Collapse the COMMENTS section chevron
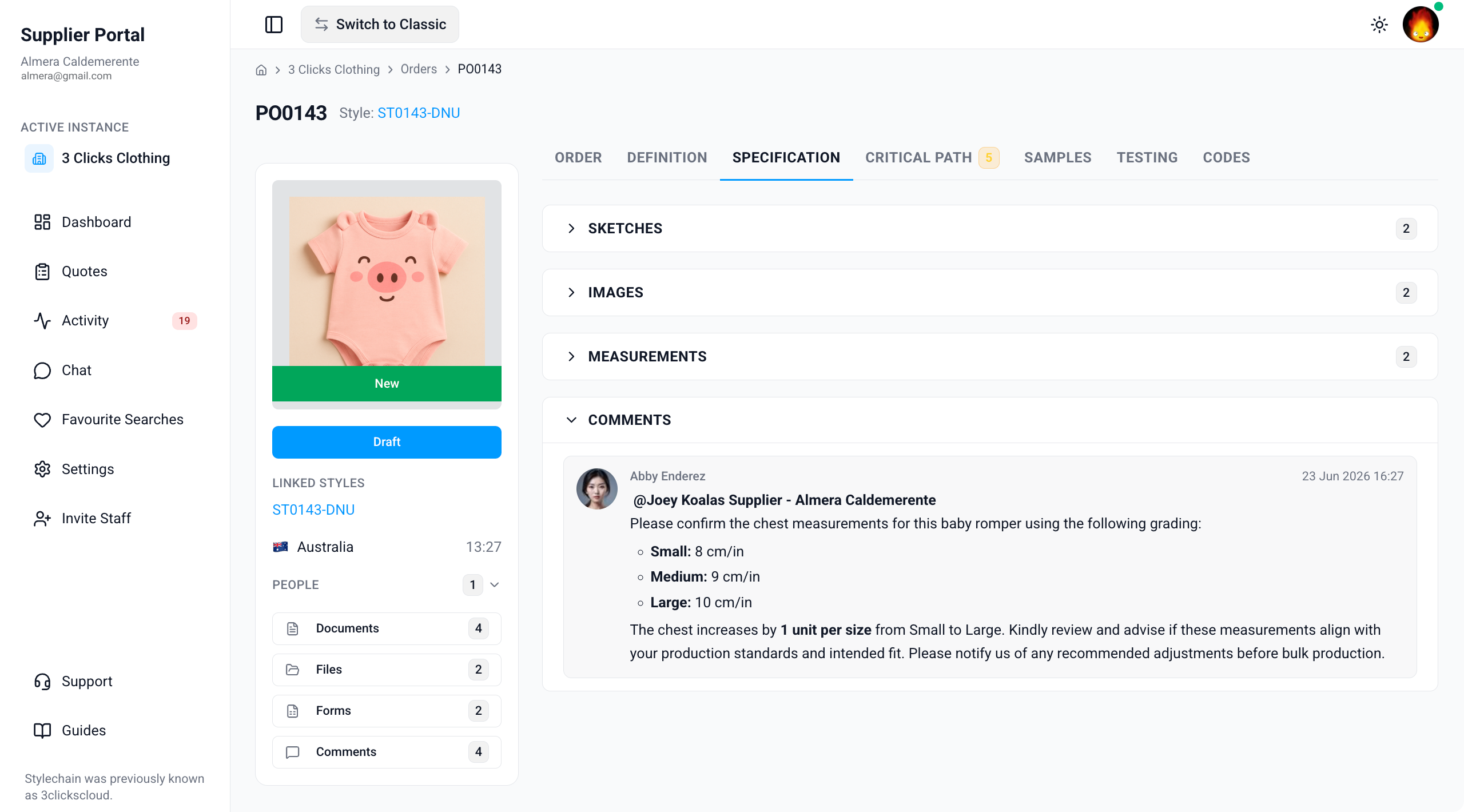Viewport: 1464px width, 812px height. (x=571, y=420)
